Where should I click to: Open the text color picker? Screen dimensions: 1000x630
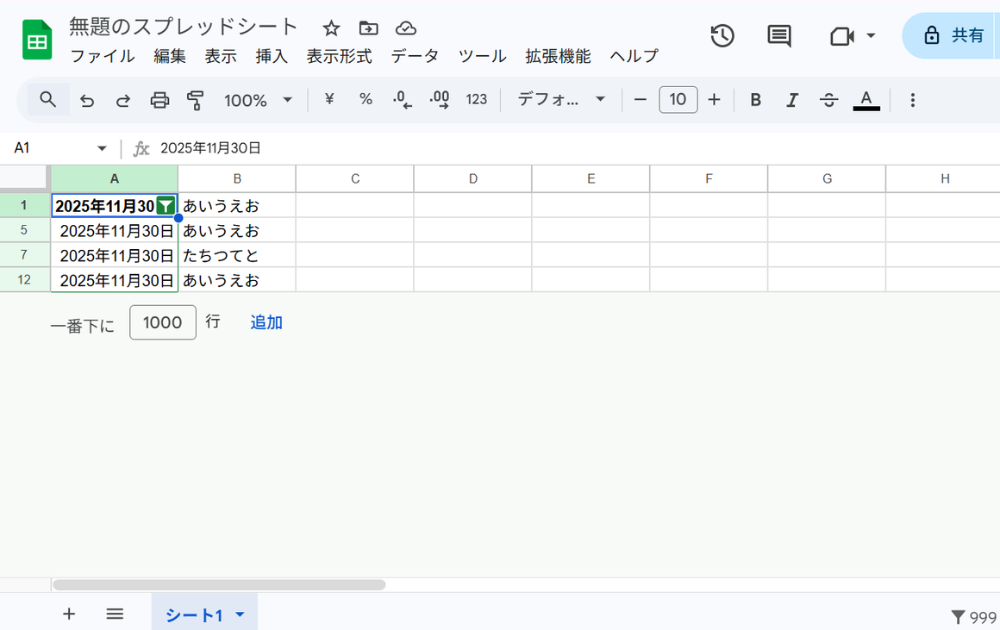coord(866,100)
